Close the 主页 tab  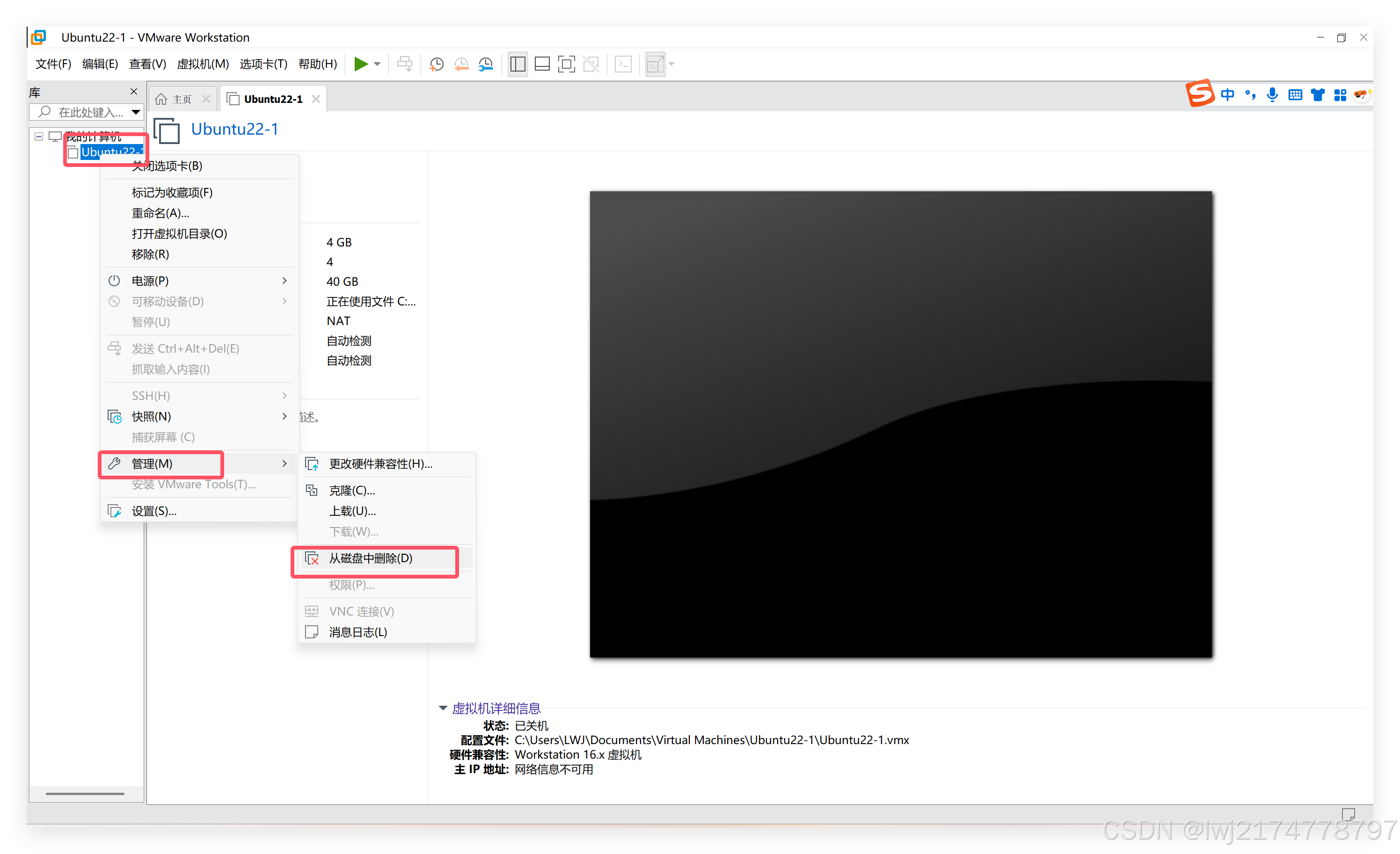206,99
